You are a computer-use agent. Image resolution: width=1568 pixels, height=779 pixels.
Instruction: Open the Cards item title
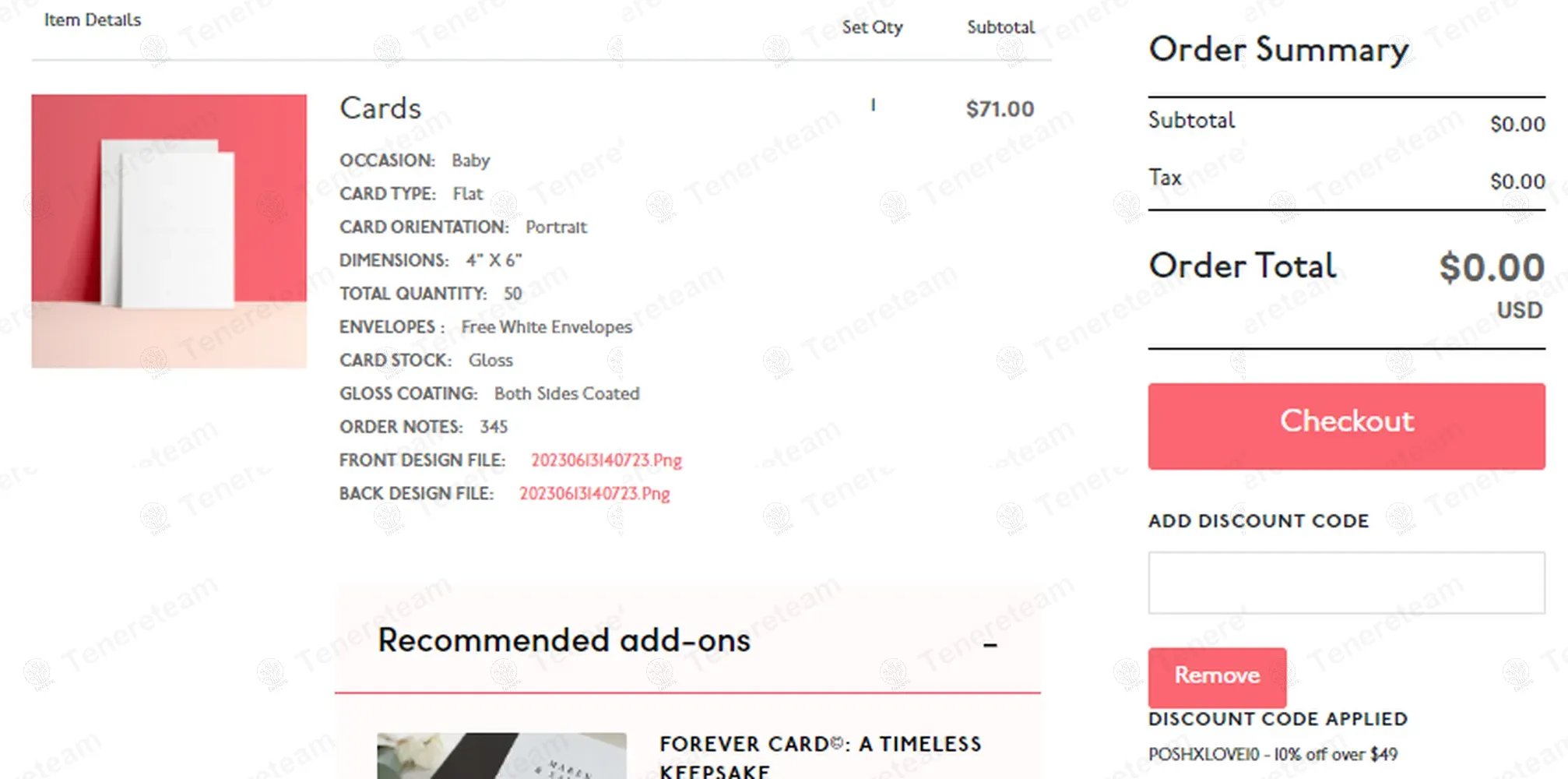pos(380,108)
